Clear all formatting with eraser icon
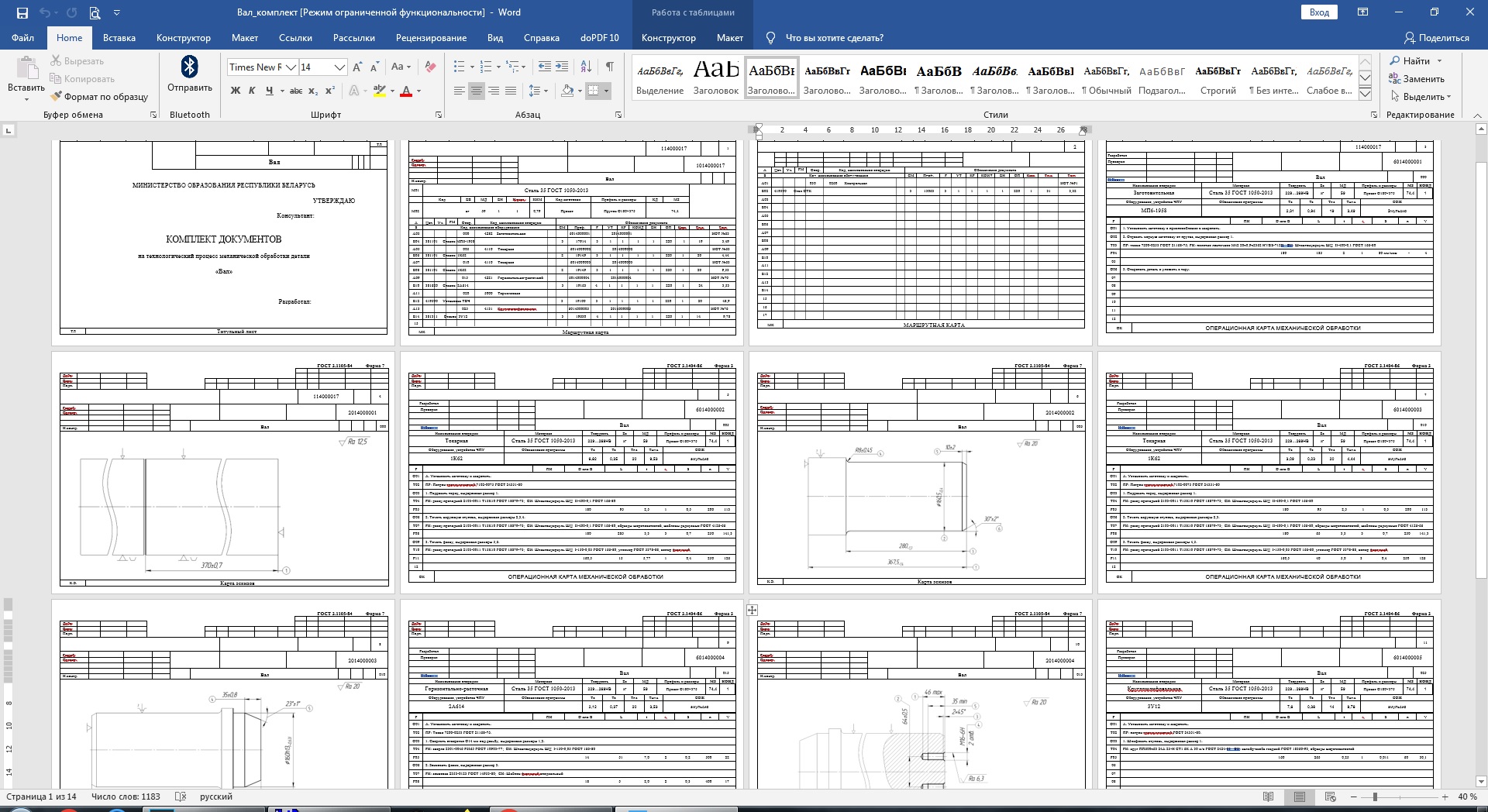Screen dimensions: 1488x812 click(431, 67)
